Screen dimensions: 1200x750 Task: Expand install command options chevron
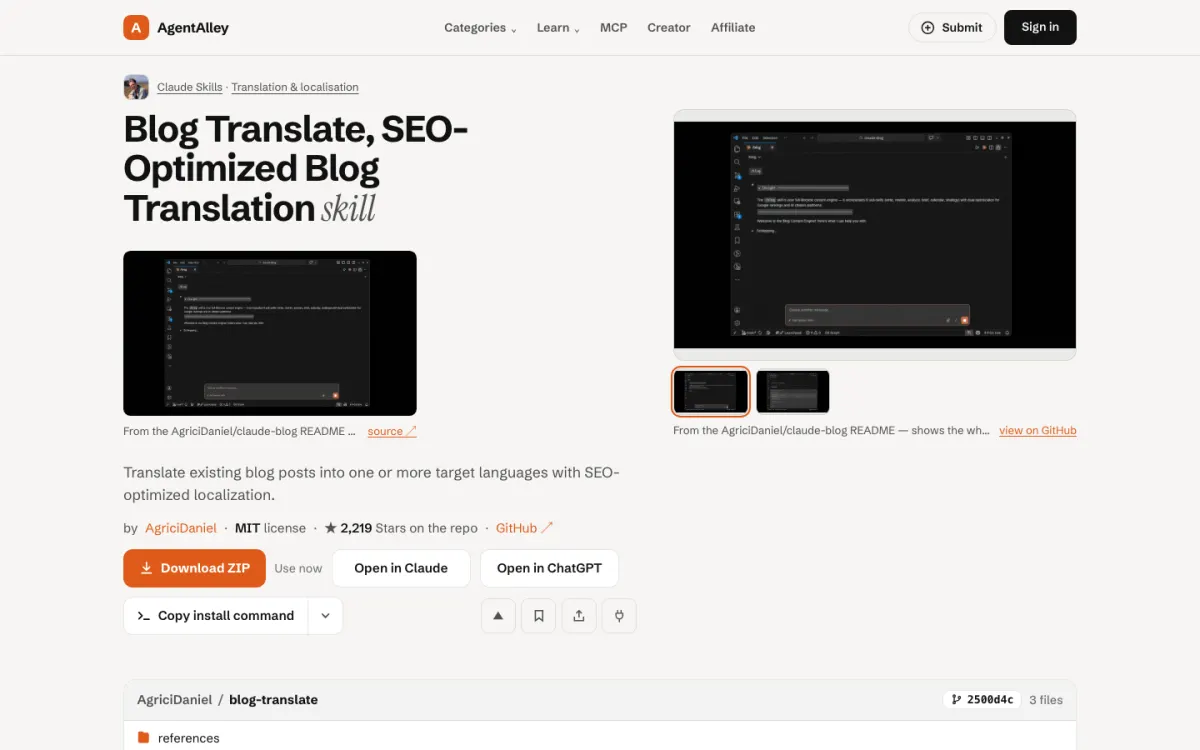pyautogui.click(x=325, y=616)
